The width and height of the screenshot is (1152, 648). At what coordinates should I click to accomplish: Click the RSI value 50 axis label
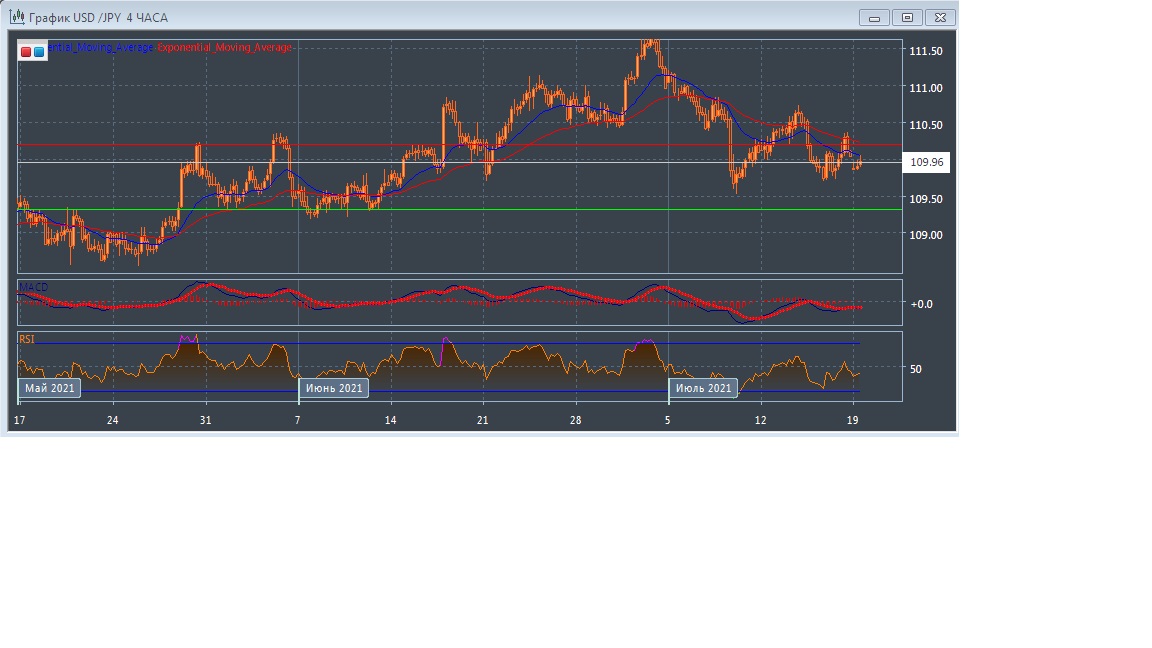coord(916,368)
